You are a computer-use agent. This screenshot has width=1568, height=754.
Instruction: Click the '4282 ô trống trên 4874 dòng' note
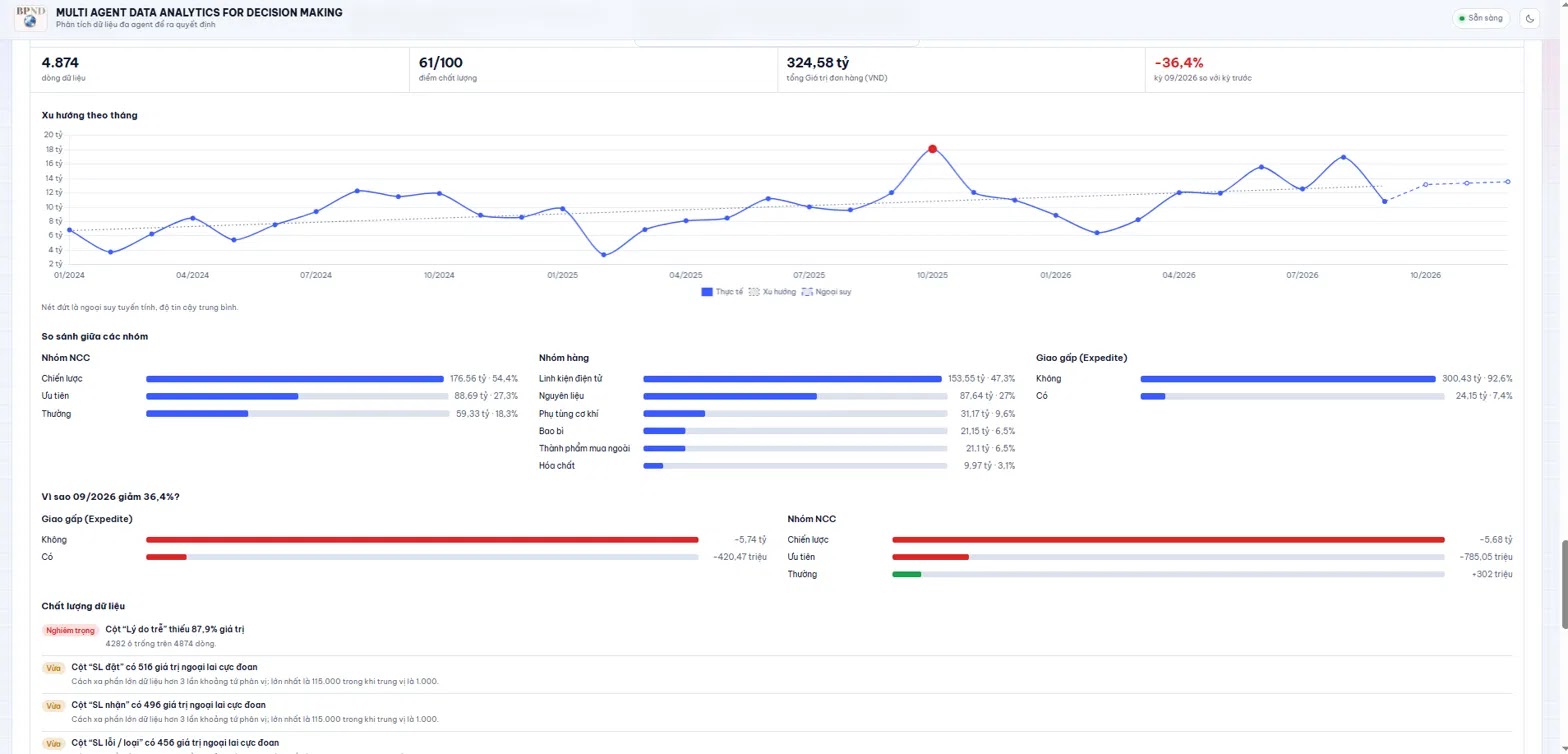click(x=160, y=643)
